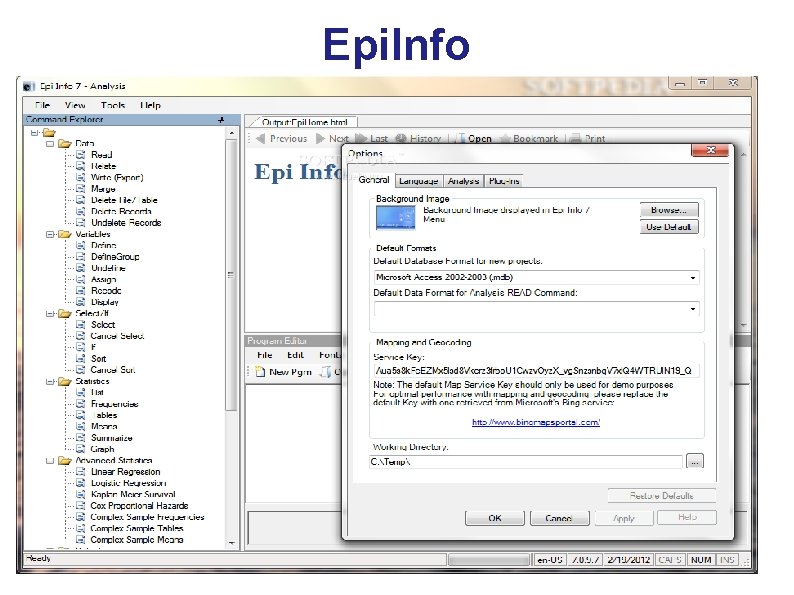Click the Linear Regression command icon
The height and width of the screenshot is (595, 794).
(80, 471)
